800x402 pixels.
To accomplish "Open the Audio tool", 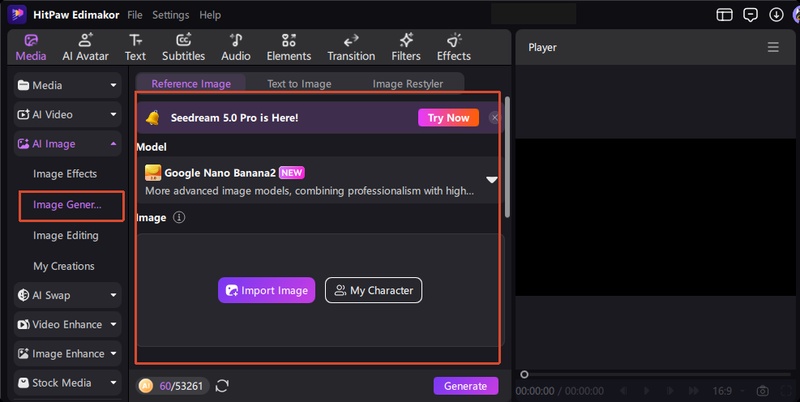I will [x=236, y=47].
